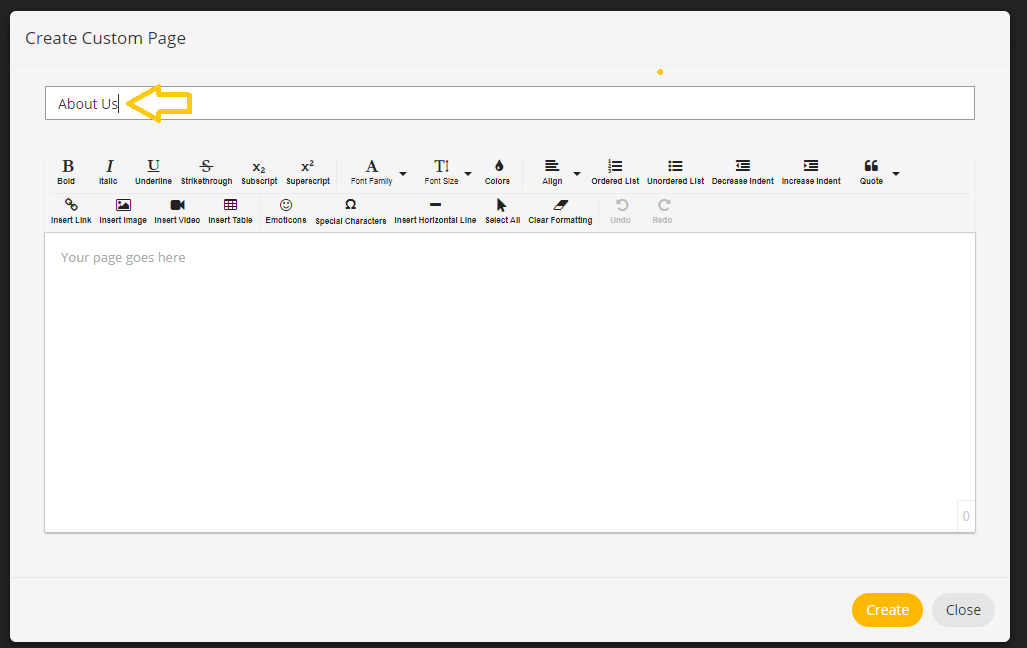Click Insert Table tool
The height and width of the screenshot is (648, 1027).
point(231,212)
